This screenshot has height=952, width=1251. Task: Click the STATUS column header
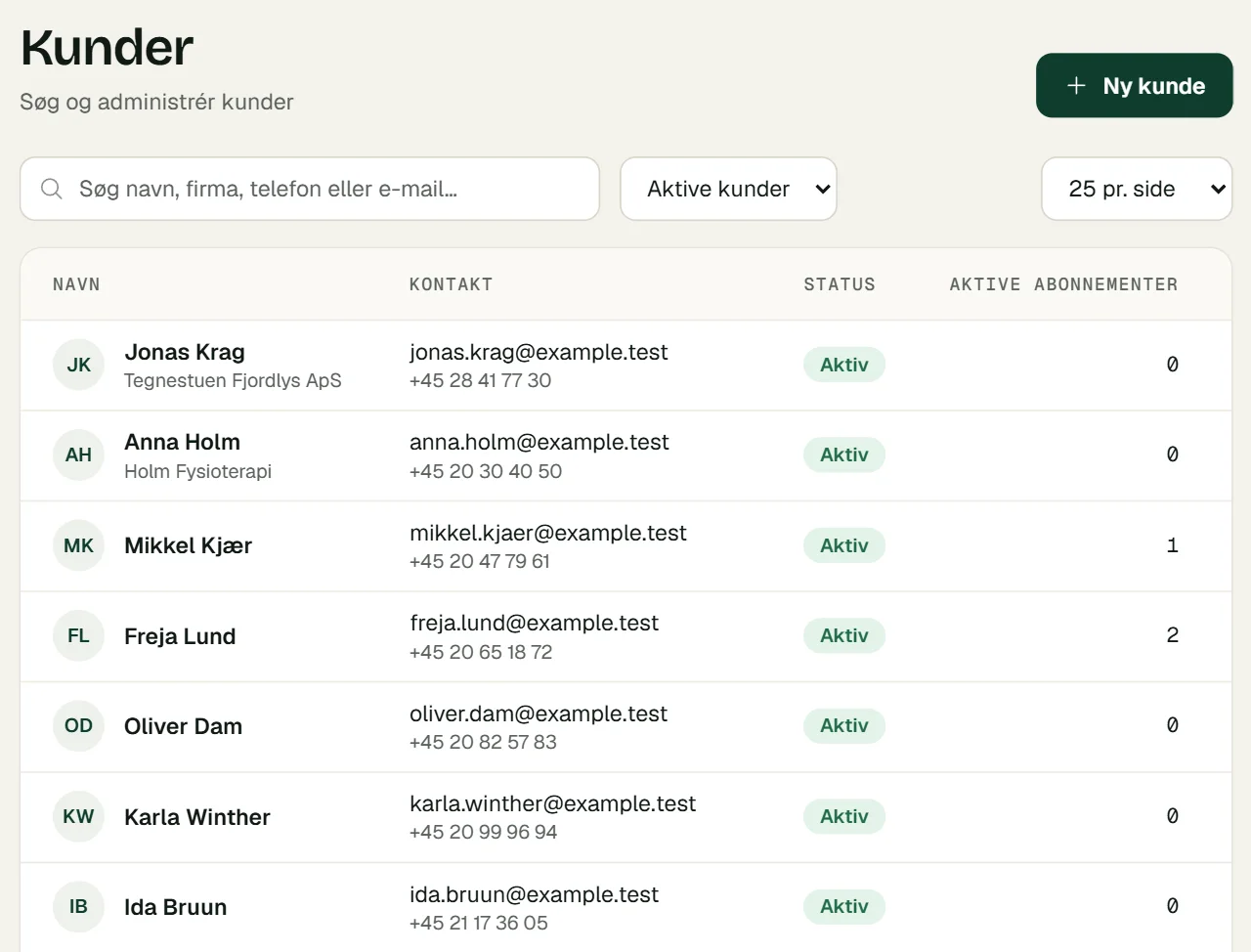pos(840,284)
